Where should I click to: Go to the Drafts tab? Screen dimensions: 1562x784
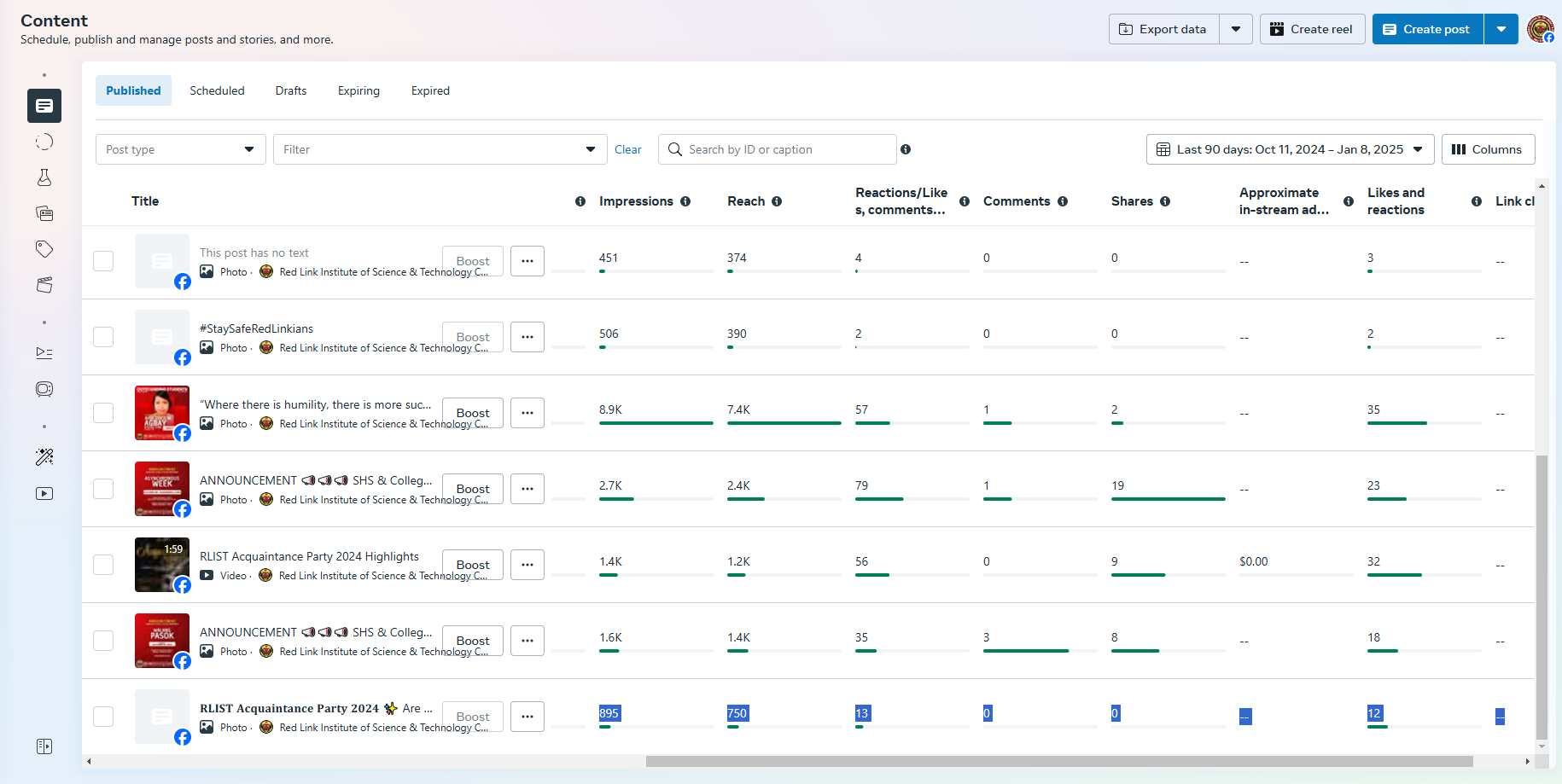coord(291,90)
